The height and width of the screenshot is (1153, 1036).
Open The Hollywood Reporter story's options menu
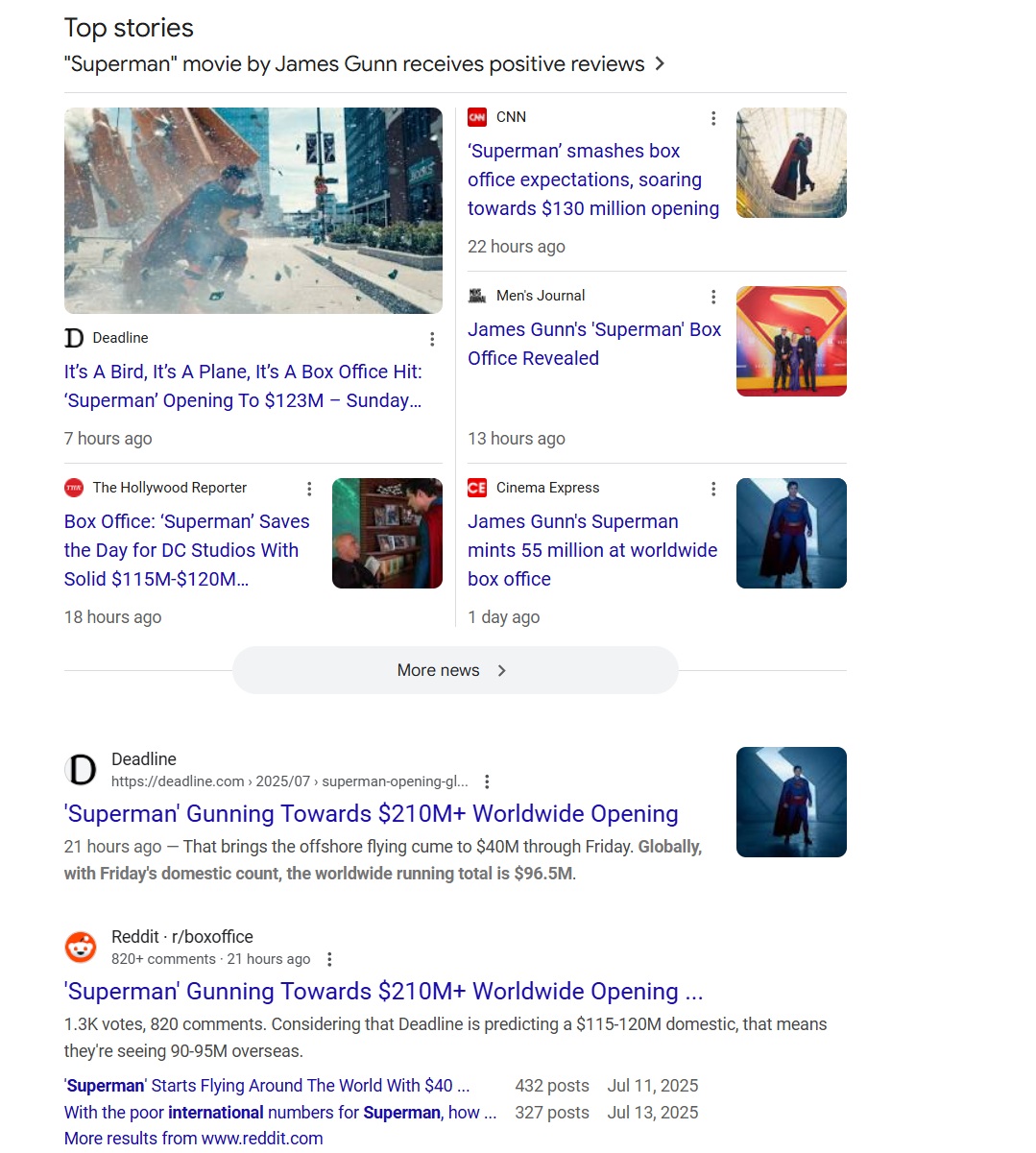click(x=309, y=489)
